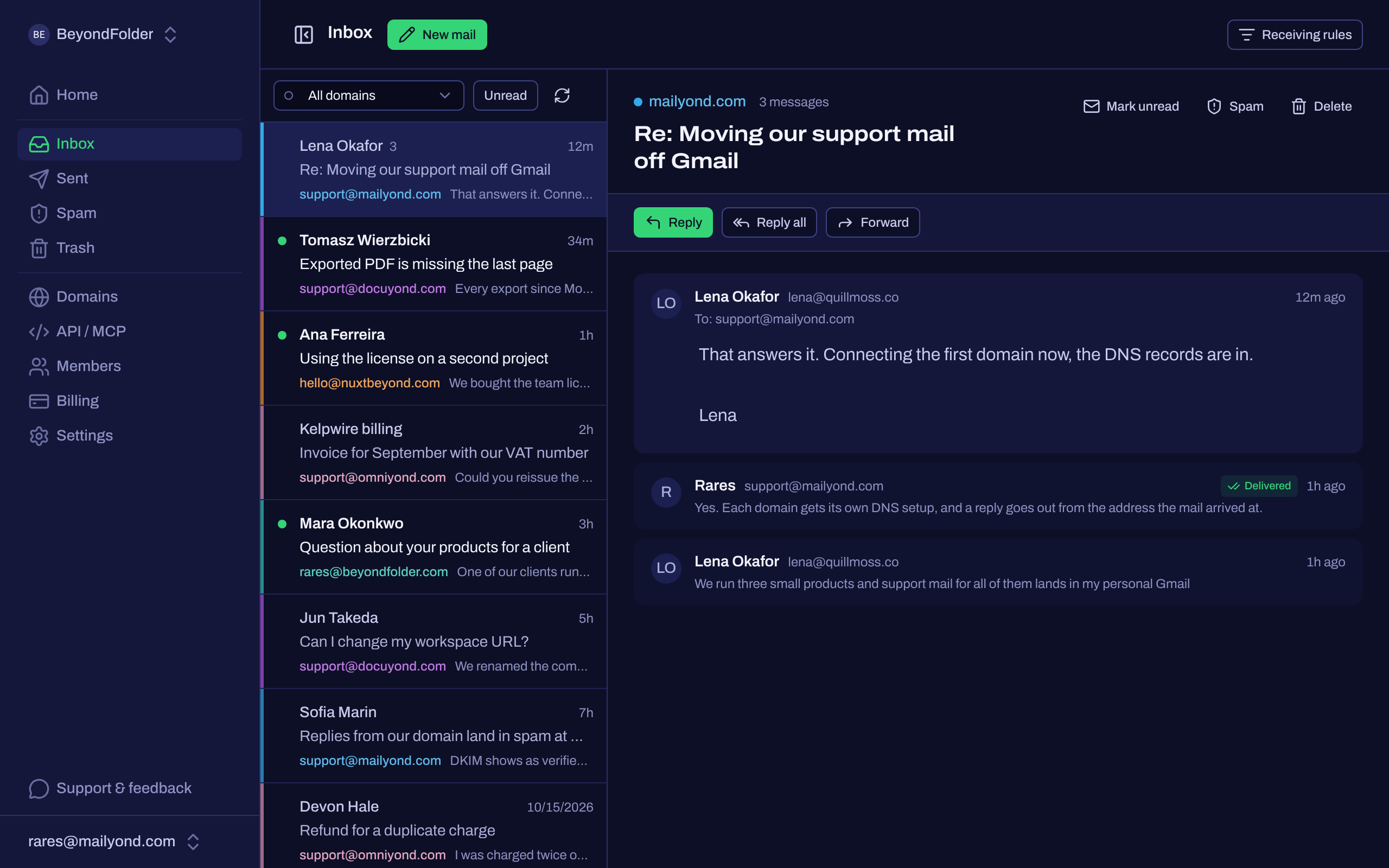The height and width of the screenshot is (868, 1389).
Task: Click the address lena@quillmoss.co in top message
Action: pos(843,297)
